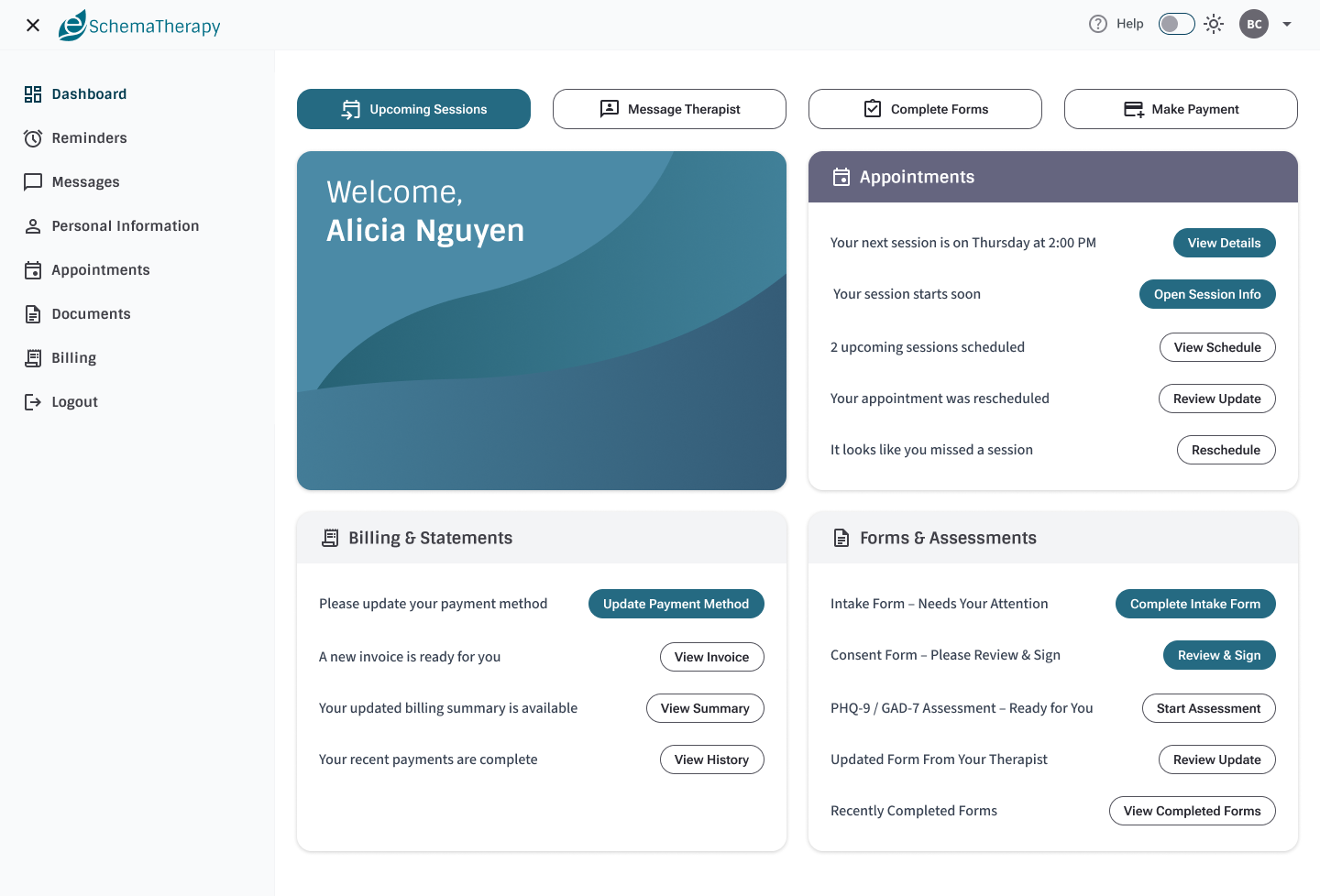Click View Summary button
The width and height of the screenshot is (1320, 896).
tap(705, 708)
